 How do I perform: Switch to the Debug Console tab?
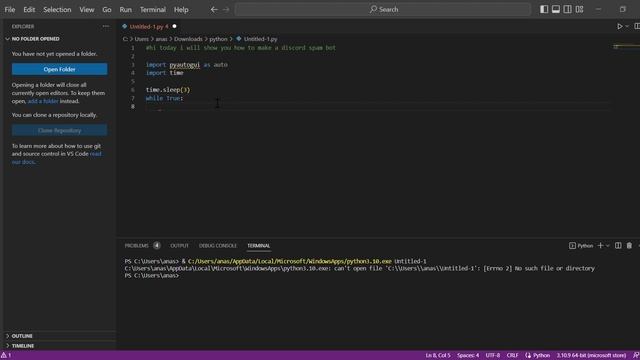[218, 245]
